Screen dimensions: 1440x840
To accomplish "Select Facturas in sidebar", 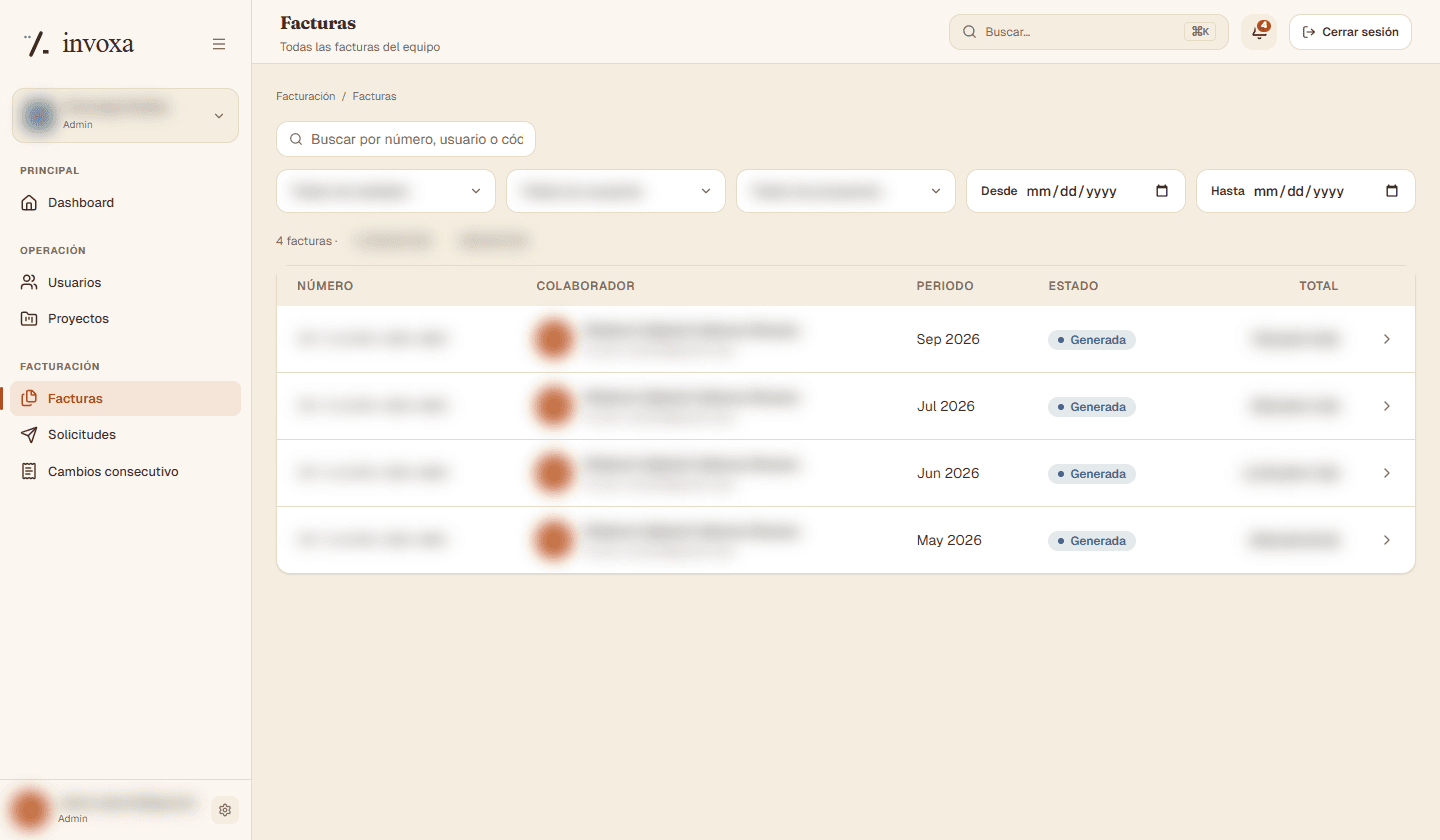I will tap(125, 399).
